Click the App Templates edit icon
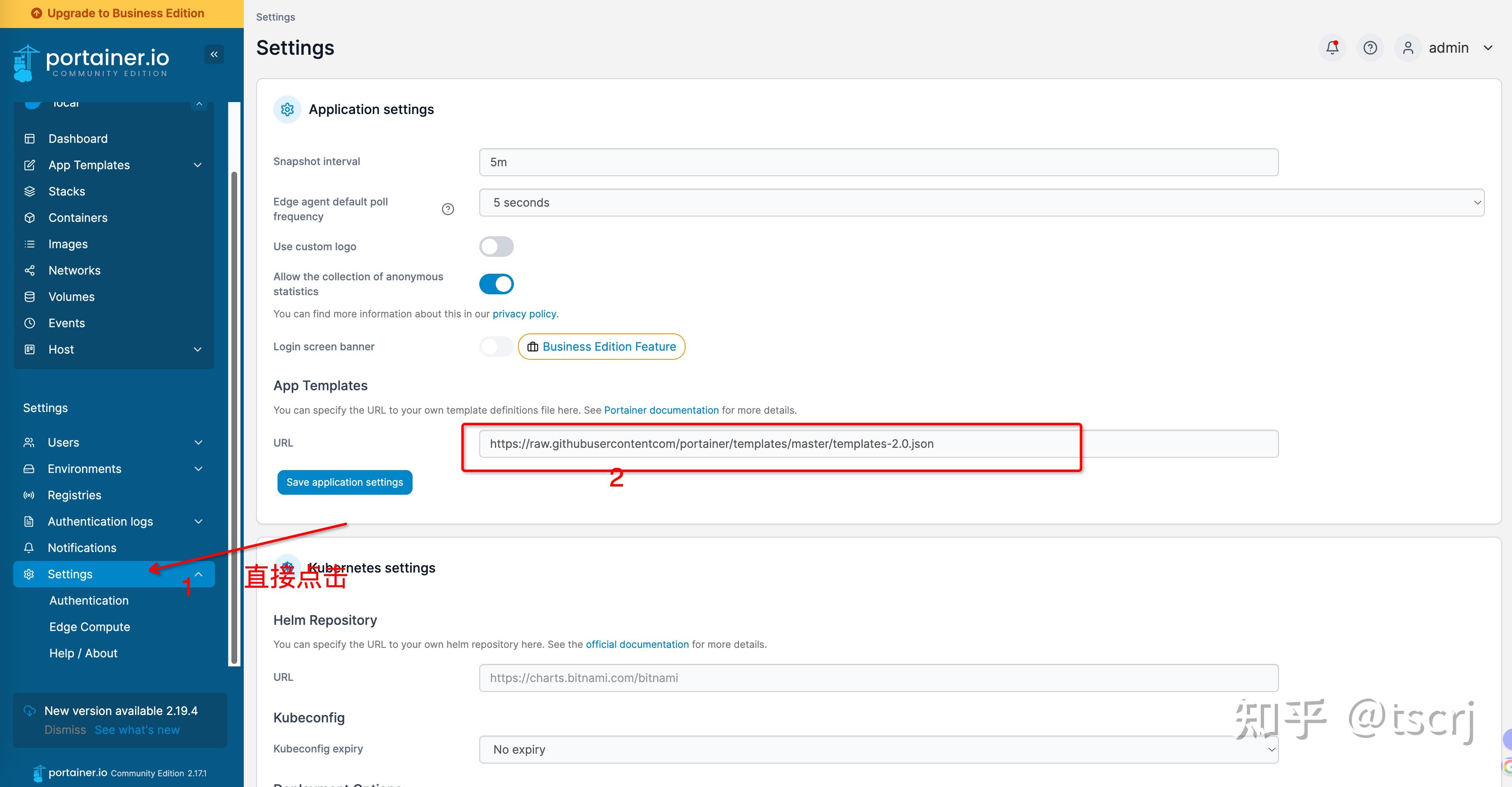Viewport: 1512px width, 787px height. point(30,165)
